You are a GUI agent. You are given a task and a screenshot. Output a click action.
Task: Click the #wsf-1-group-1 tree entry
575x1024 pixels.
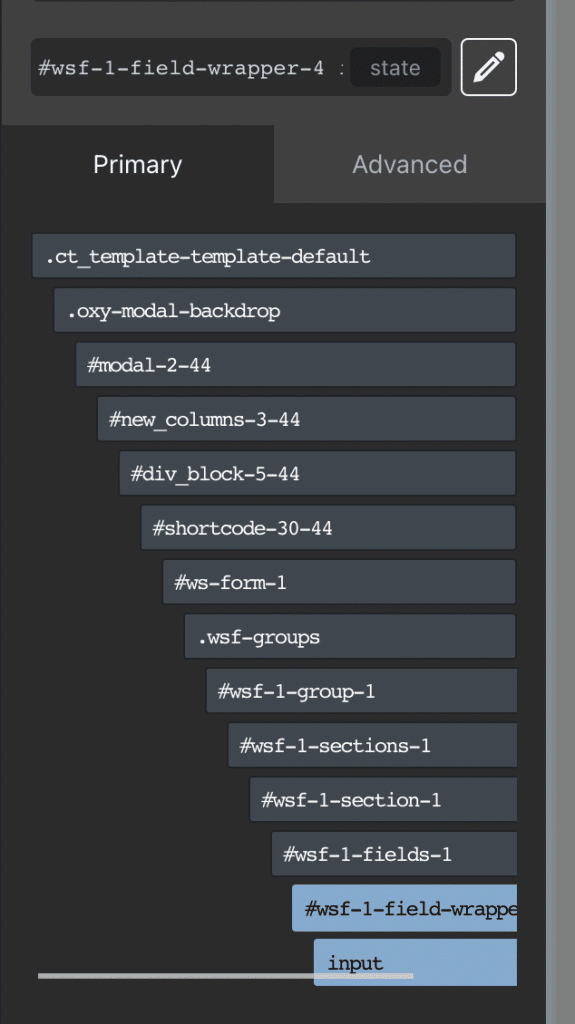coord(361,690)
